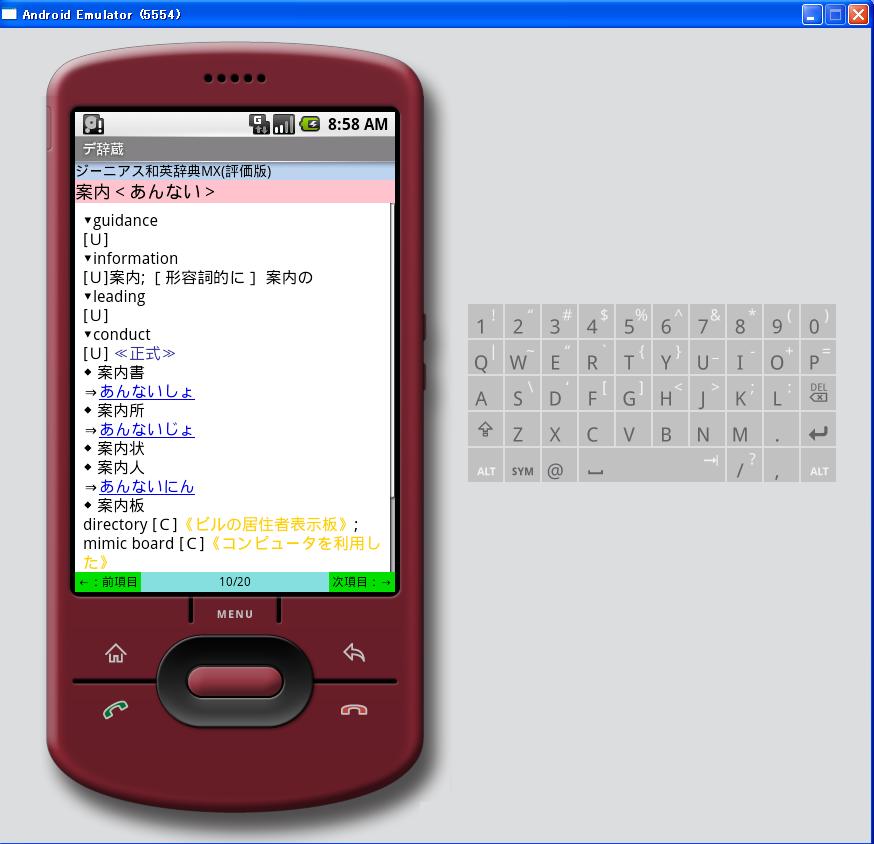Click the signal strength icon in status bar
The width and height of the screenshot is (874, 844).
tap(284, 124)
